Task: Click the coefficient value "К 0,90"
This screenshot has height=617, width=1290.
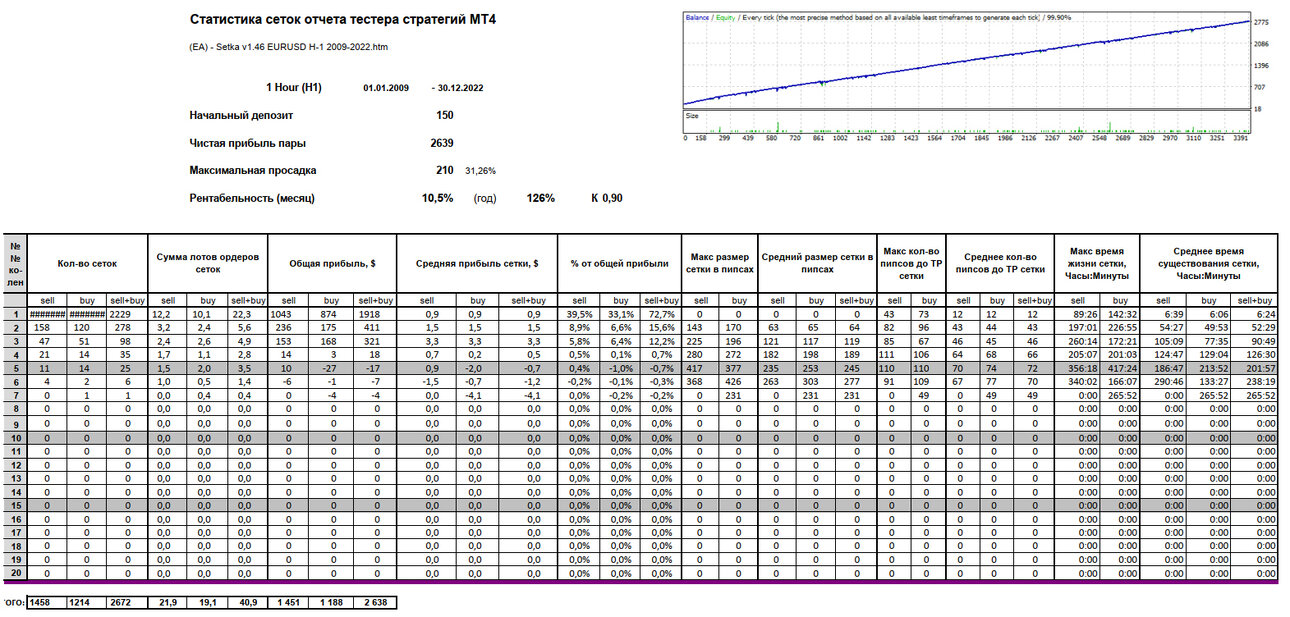Action: (606, 198)
